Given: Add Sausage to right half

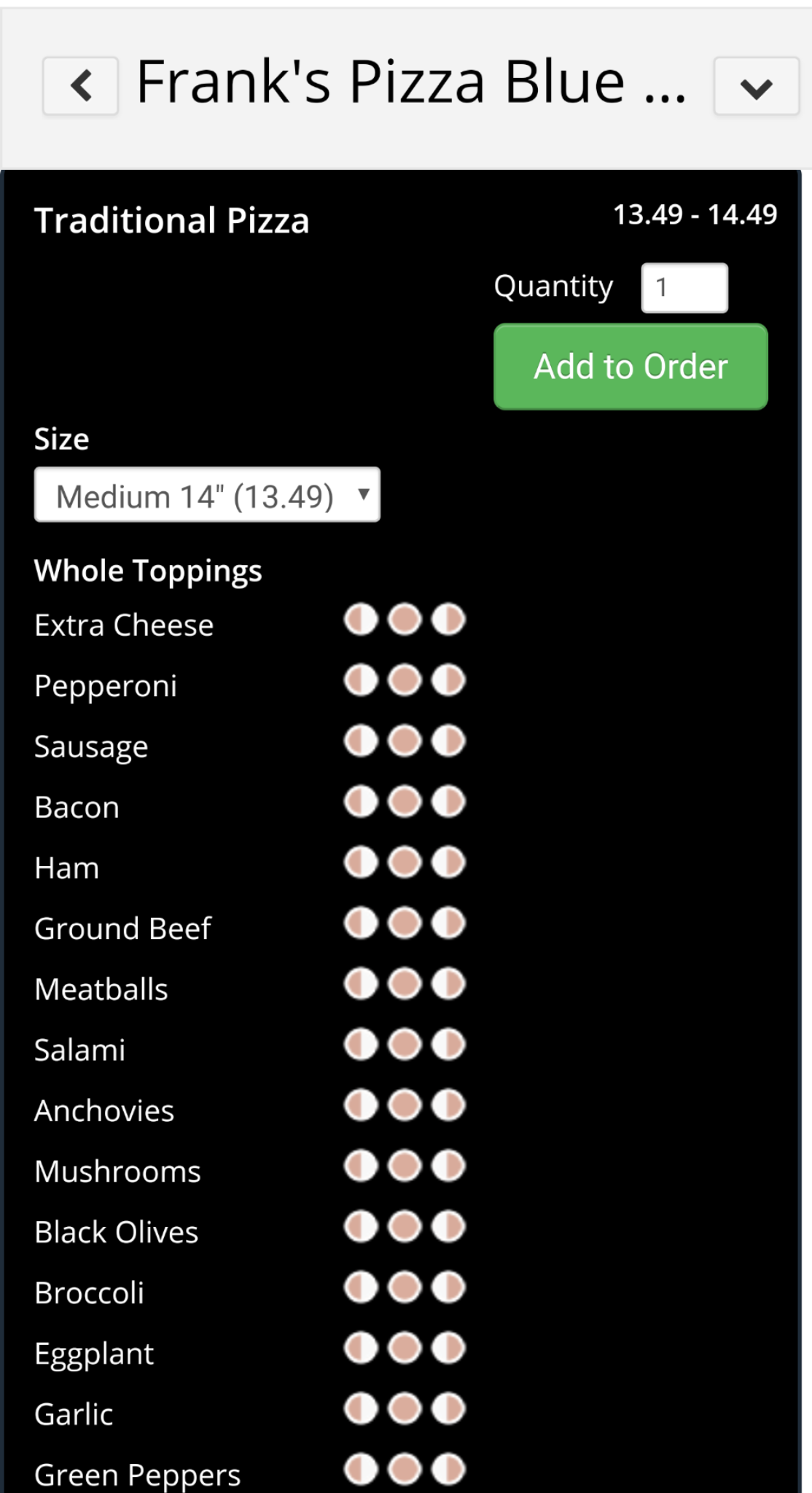Looking at the screenshot, I should pos(448,741).
